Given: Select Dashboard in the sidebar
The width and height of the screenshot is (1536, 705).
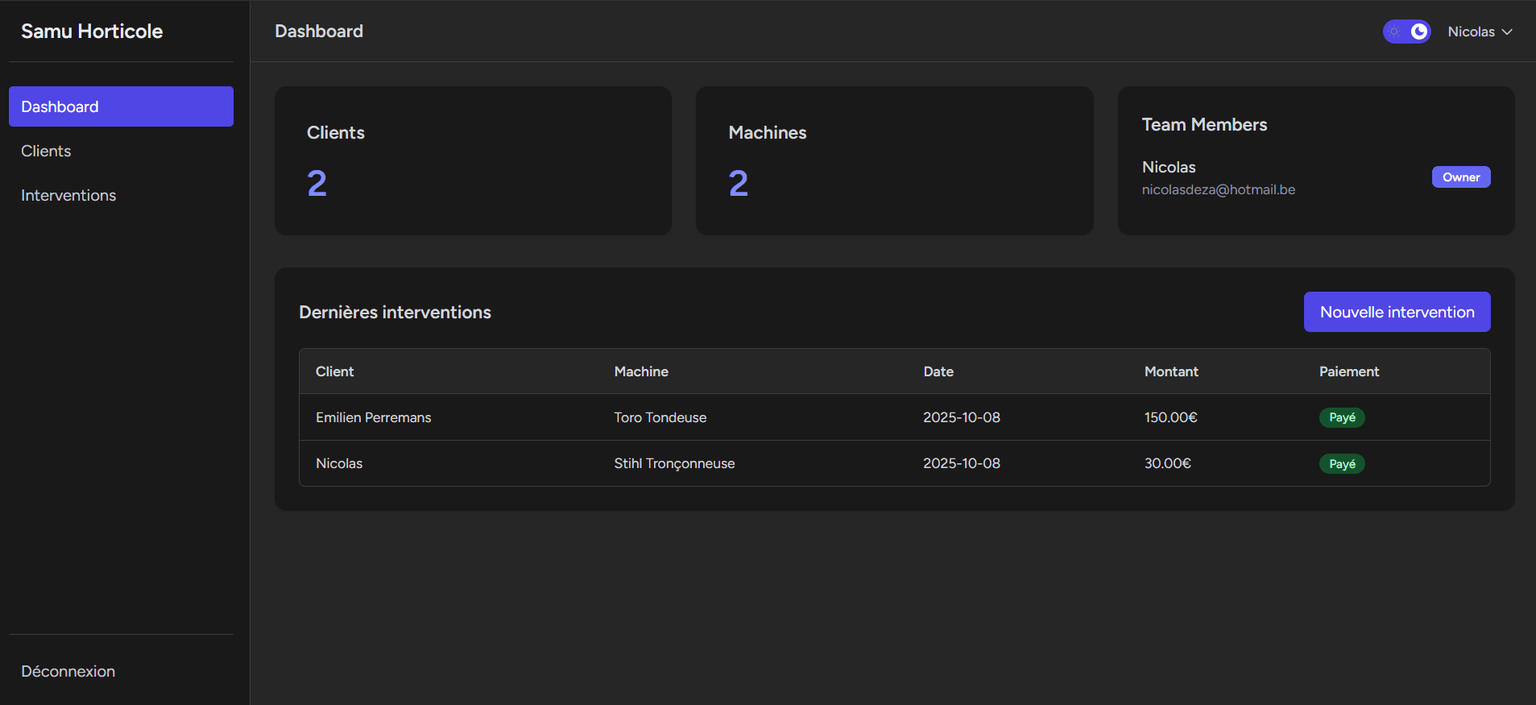Looking at the screenshot, I should (121, 107).
